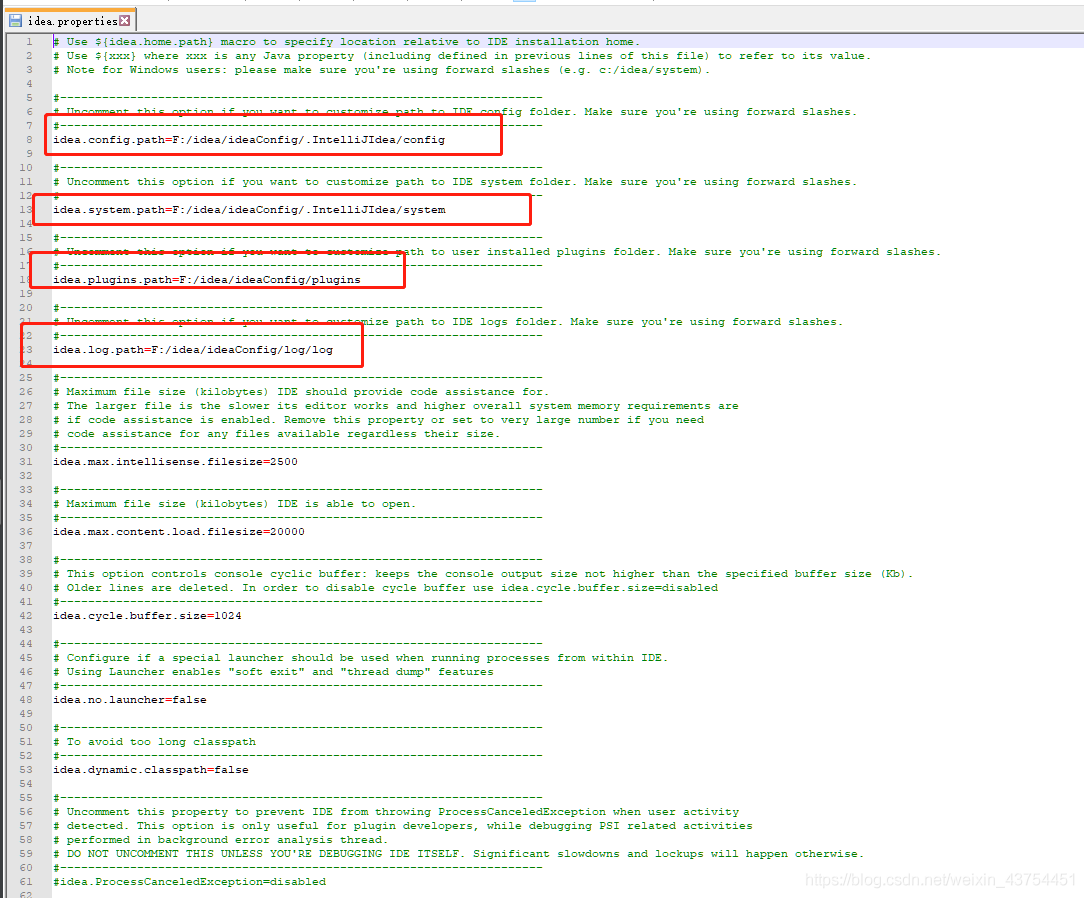Click the 'To avoid too long classpath' comment
Image resolution: width=1084 pixels, height=898 pixels.
tap(160, 742)
